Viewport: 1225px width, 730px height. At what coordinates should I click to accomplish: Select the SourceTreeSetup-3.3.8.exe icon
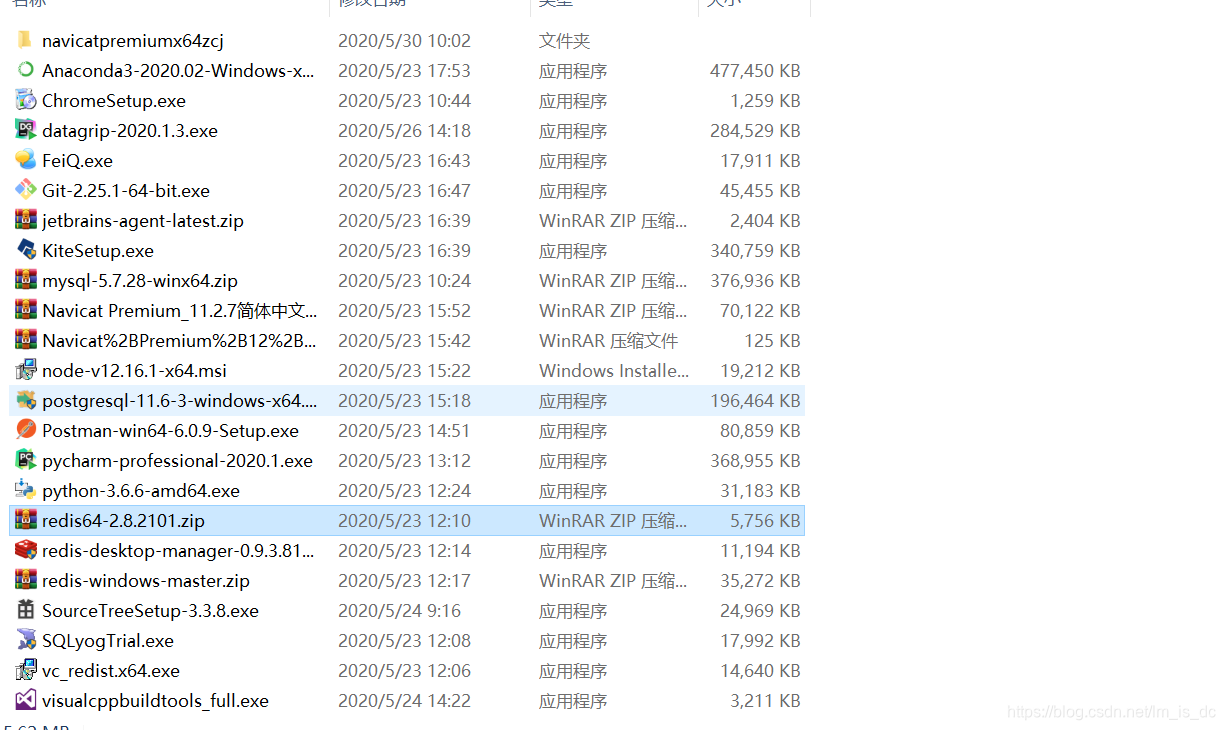click(26, 610)
